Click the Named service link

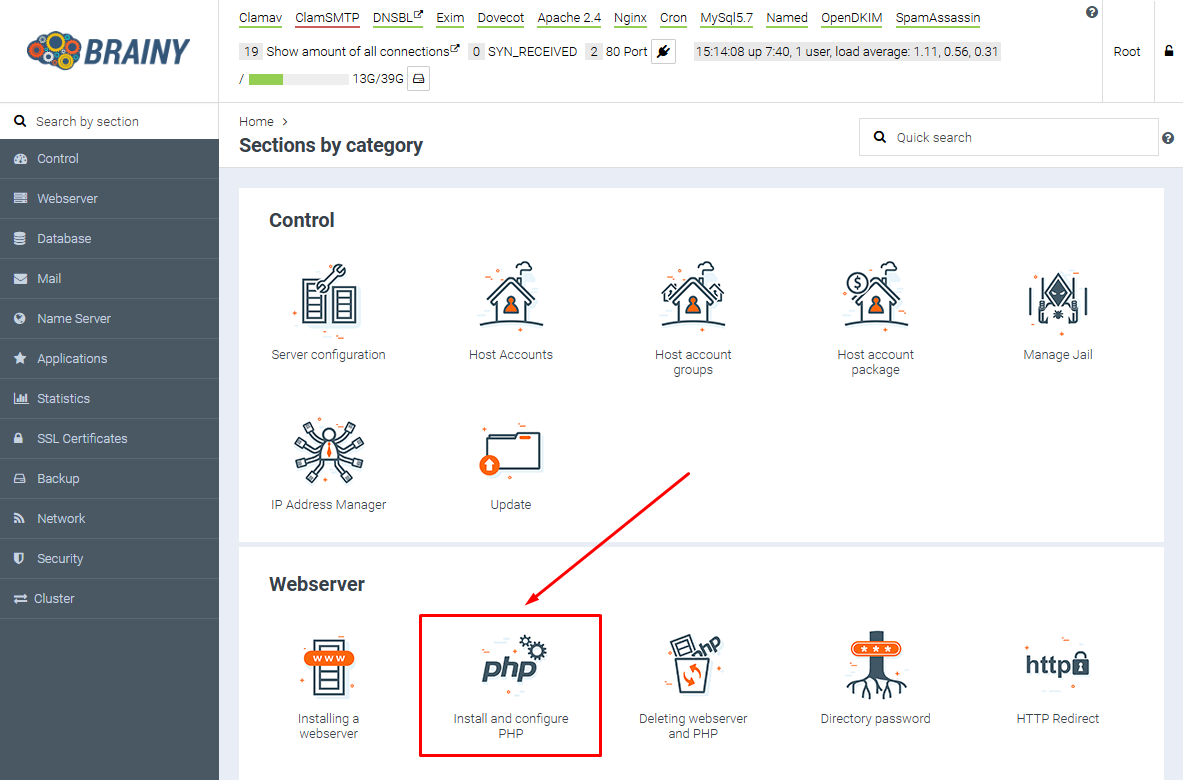point(787,17)
